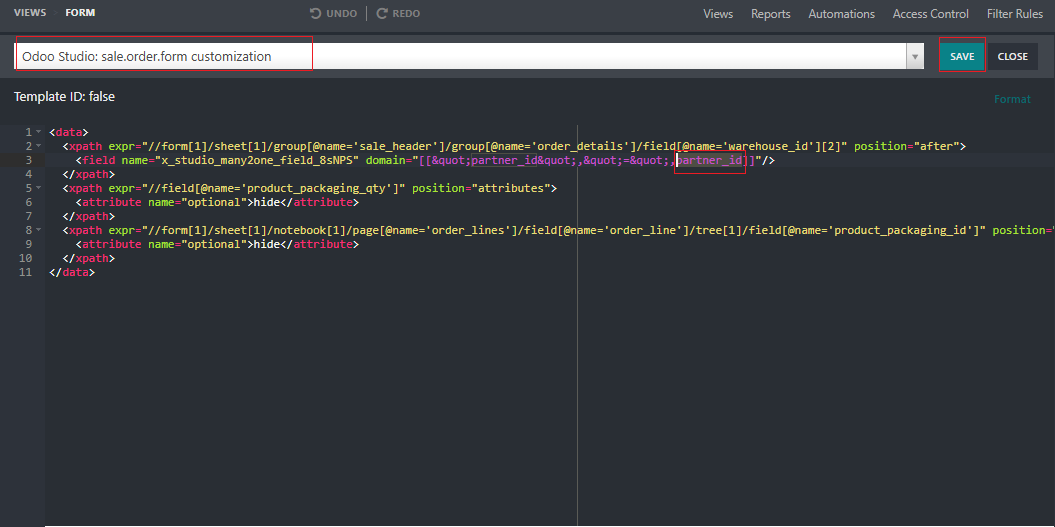Click line number 4 in gutter

click(28, 174)
